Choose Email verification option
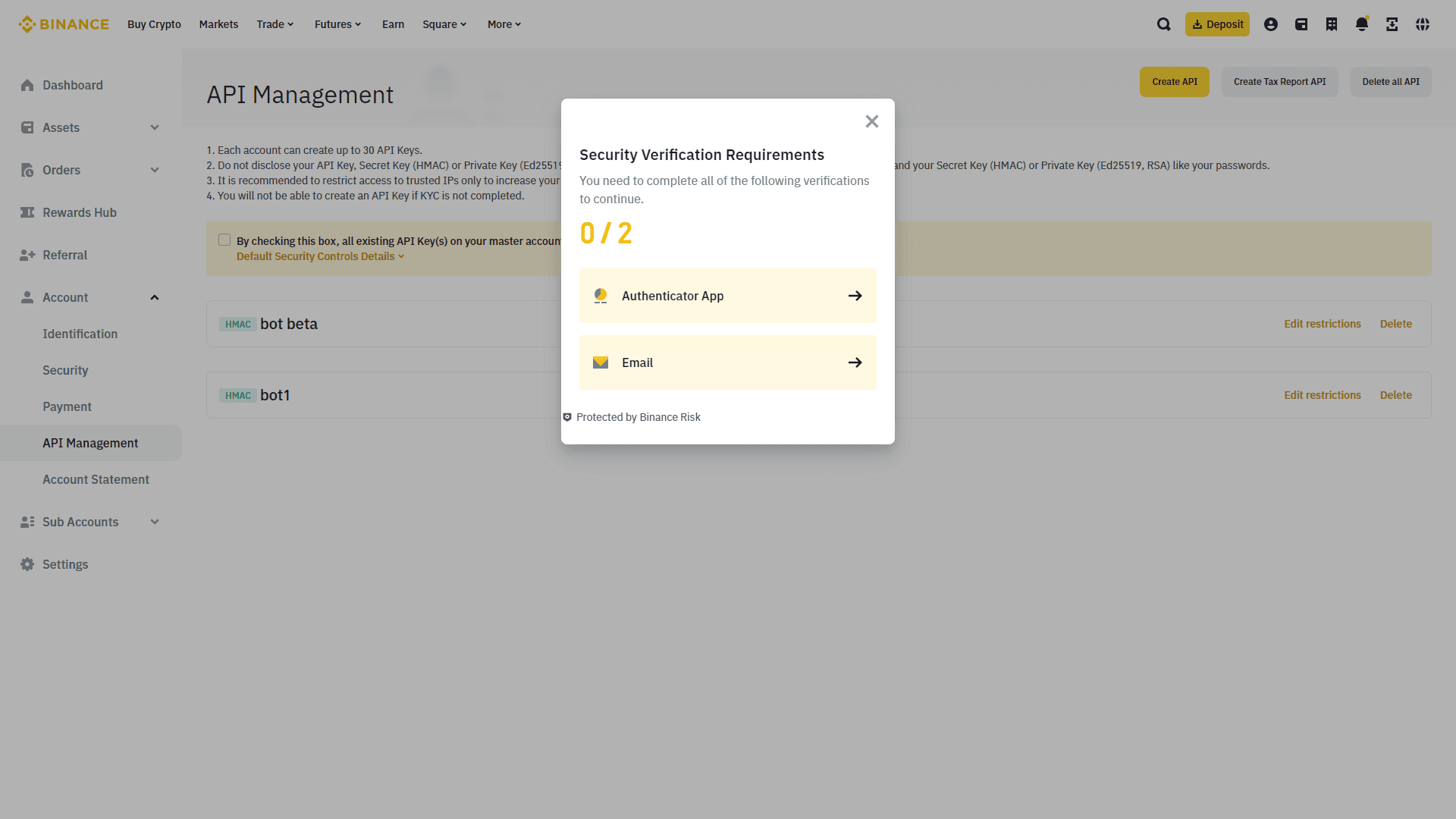The width and height of the screenshot is (1456, 819). click(x=728, y=362)
